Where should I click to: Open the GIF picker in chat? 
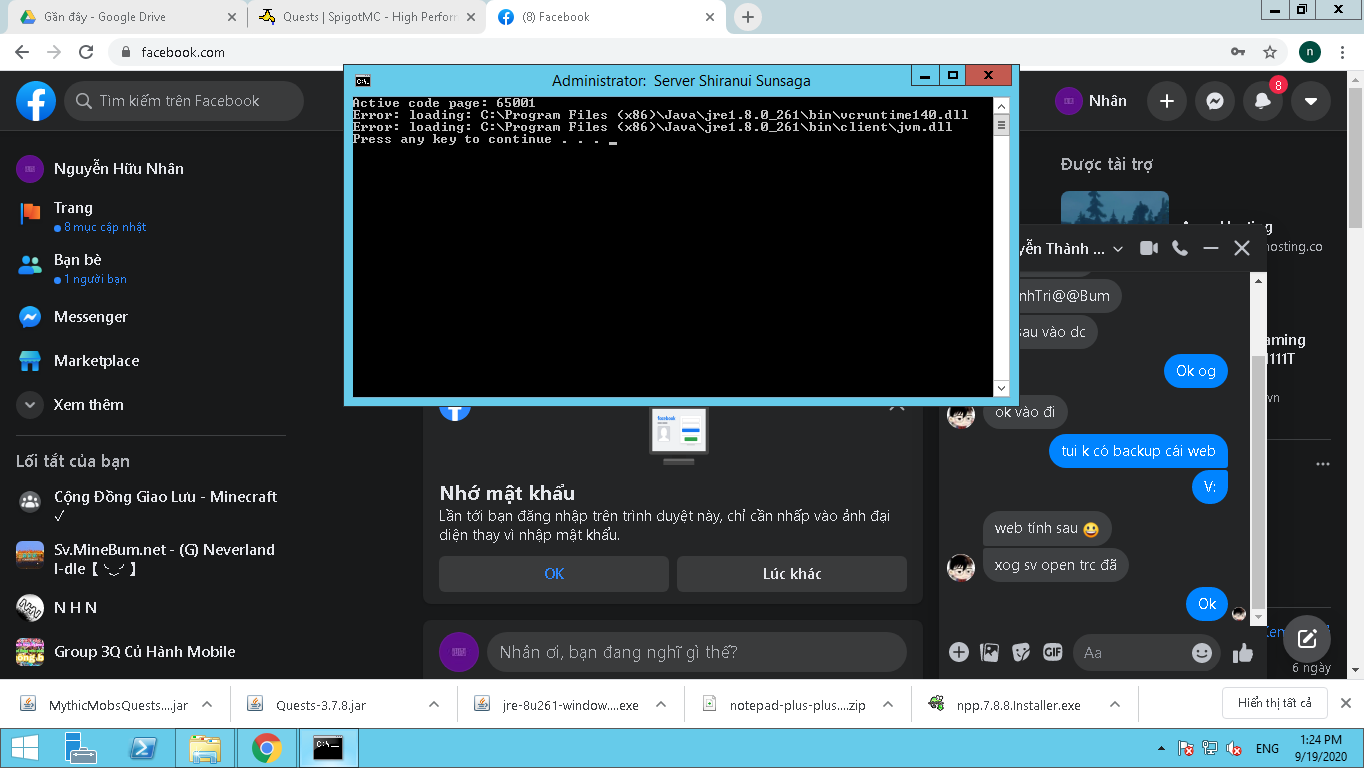coord(1052,652)
